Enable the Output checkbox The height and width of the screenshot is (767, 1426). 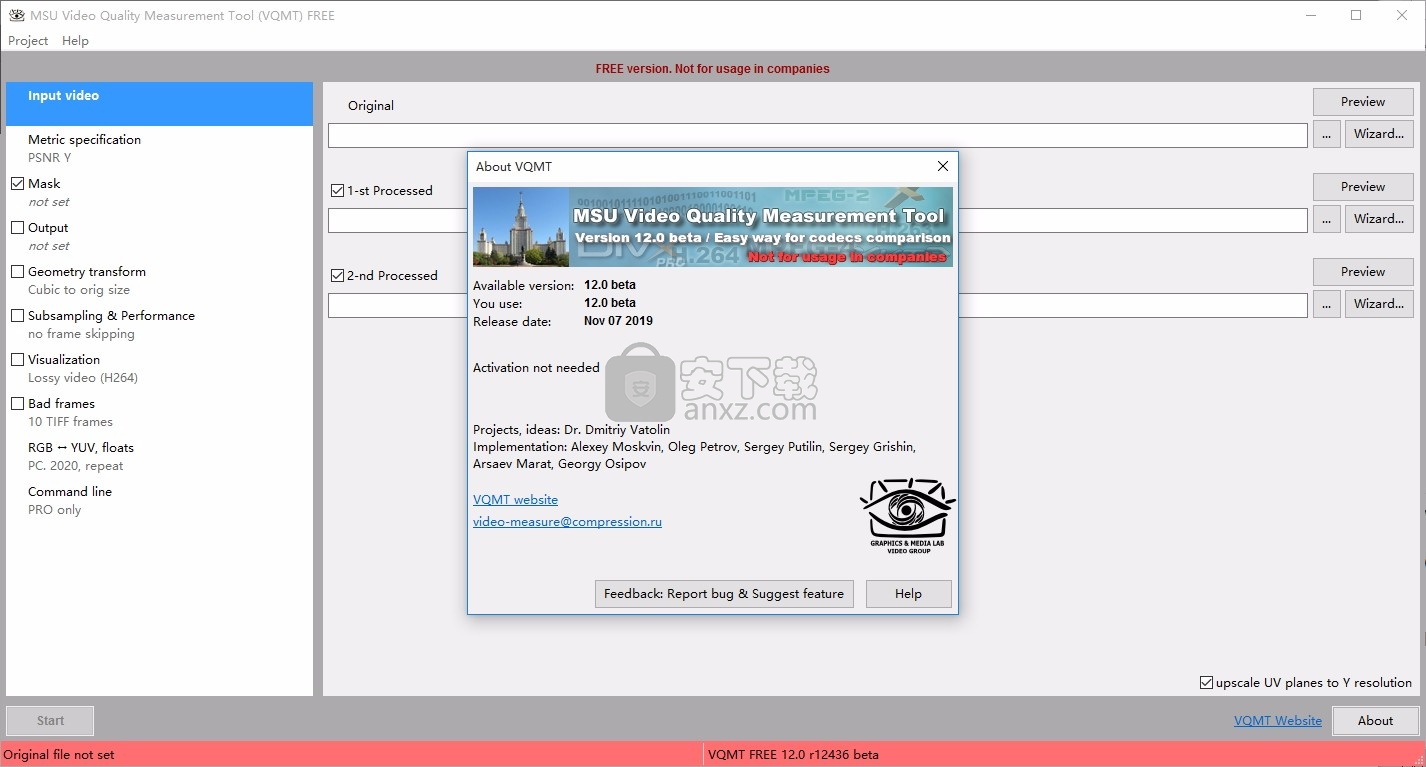pos(17,228)
